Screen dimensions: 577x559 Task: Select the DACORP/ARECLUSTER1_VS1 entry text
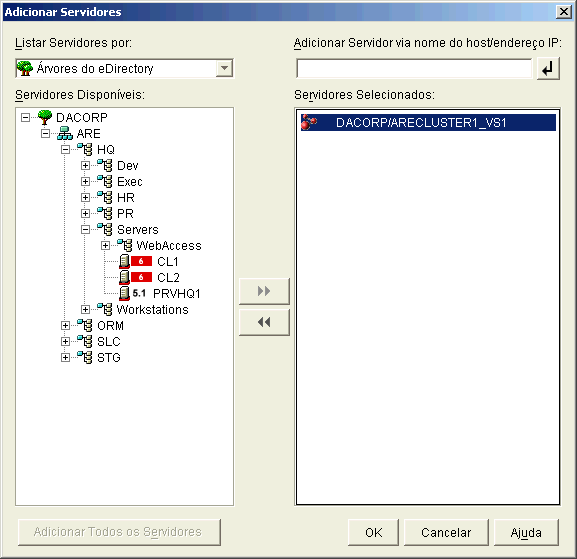point(421,123)
